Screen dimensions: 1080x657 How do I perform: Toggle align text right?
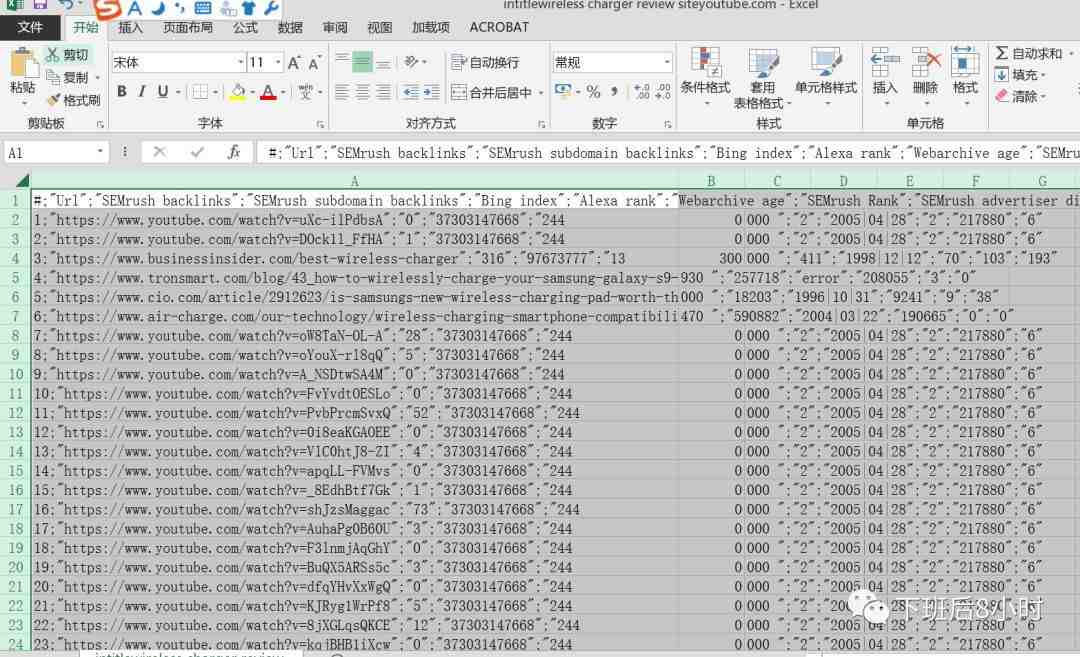(383, 92)
